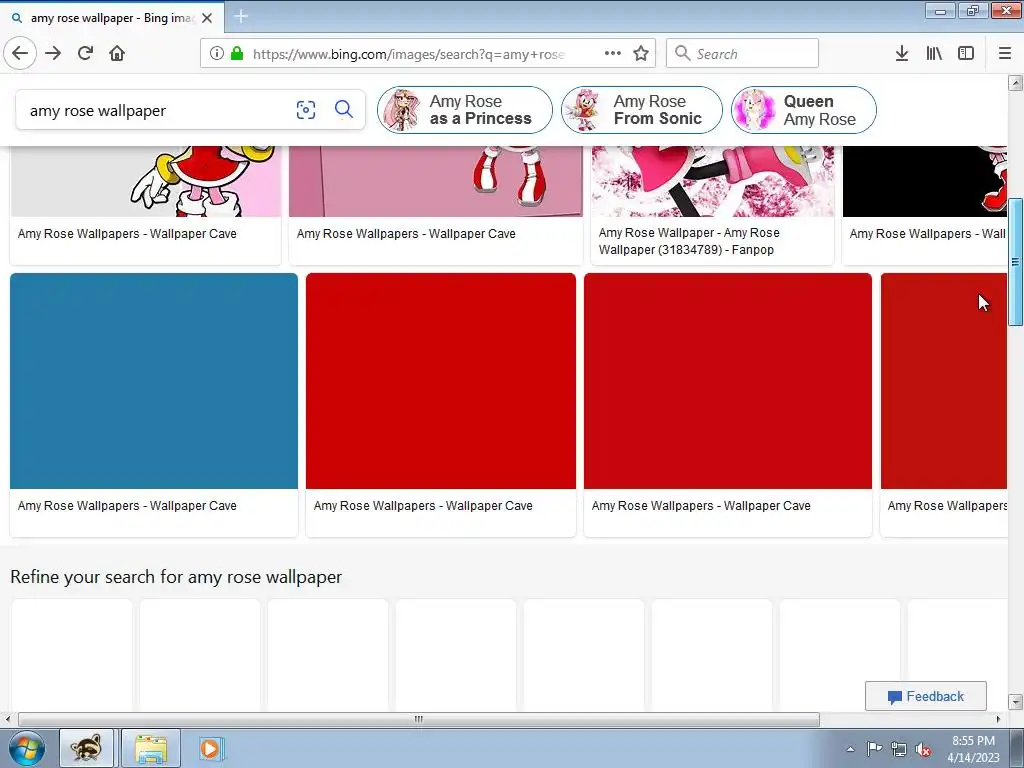Open a new browser tab
Viewport: 1024px width, 768px height.
pos(241,17)
